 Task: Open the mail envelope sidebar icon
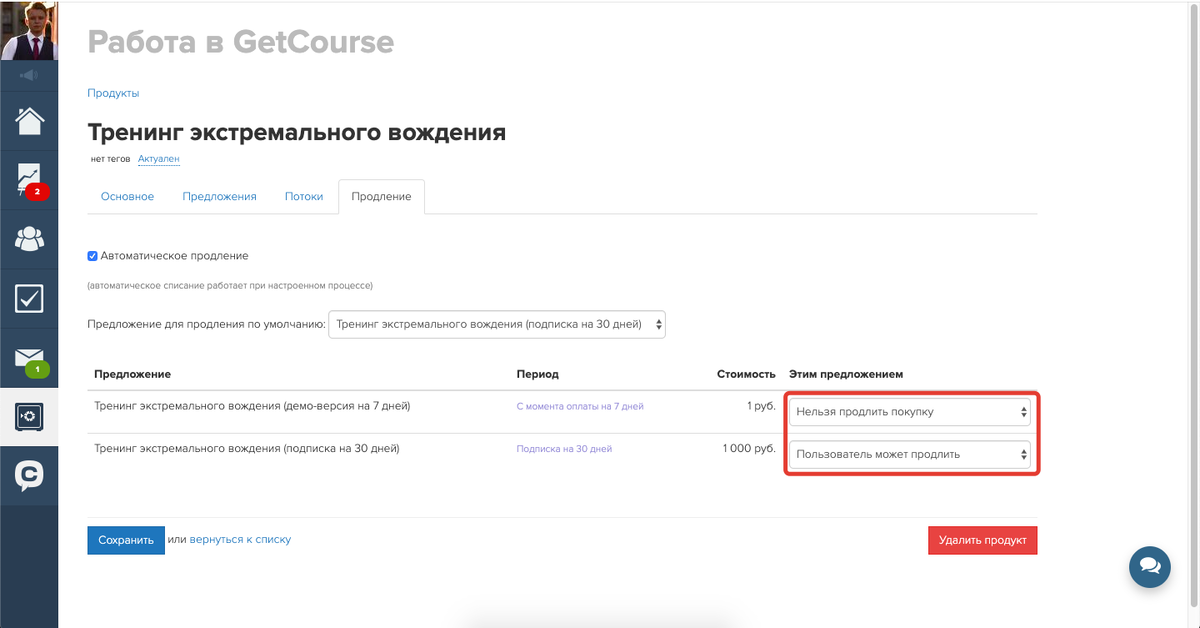point(29,359)
